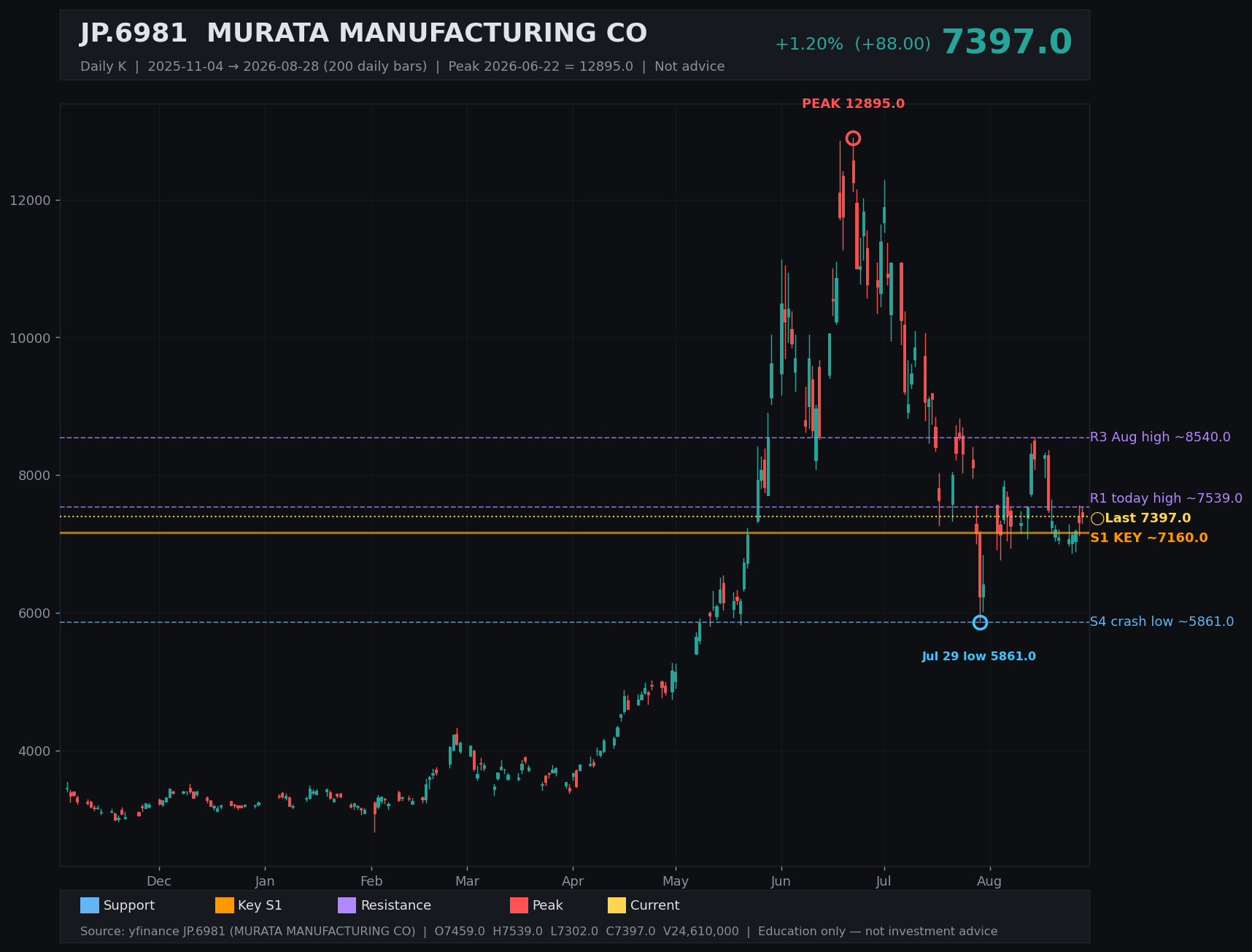Click the 6000 y-axis tick label
Viewport: 1252px width, 952px height.
click(34, 614)
